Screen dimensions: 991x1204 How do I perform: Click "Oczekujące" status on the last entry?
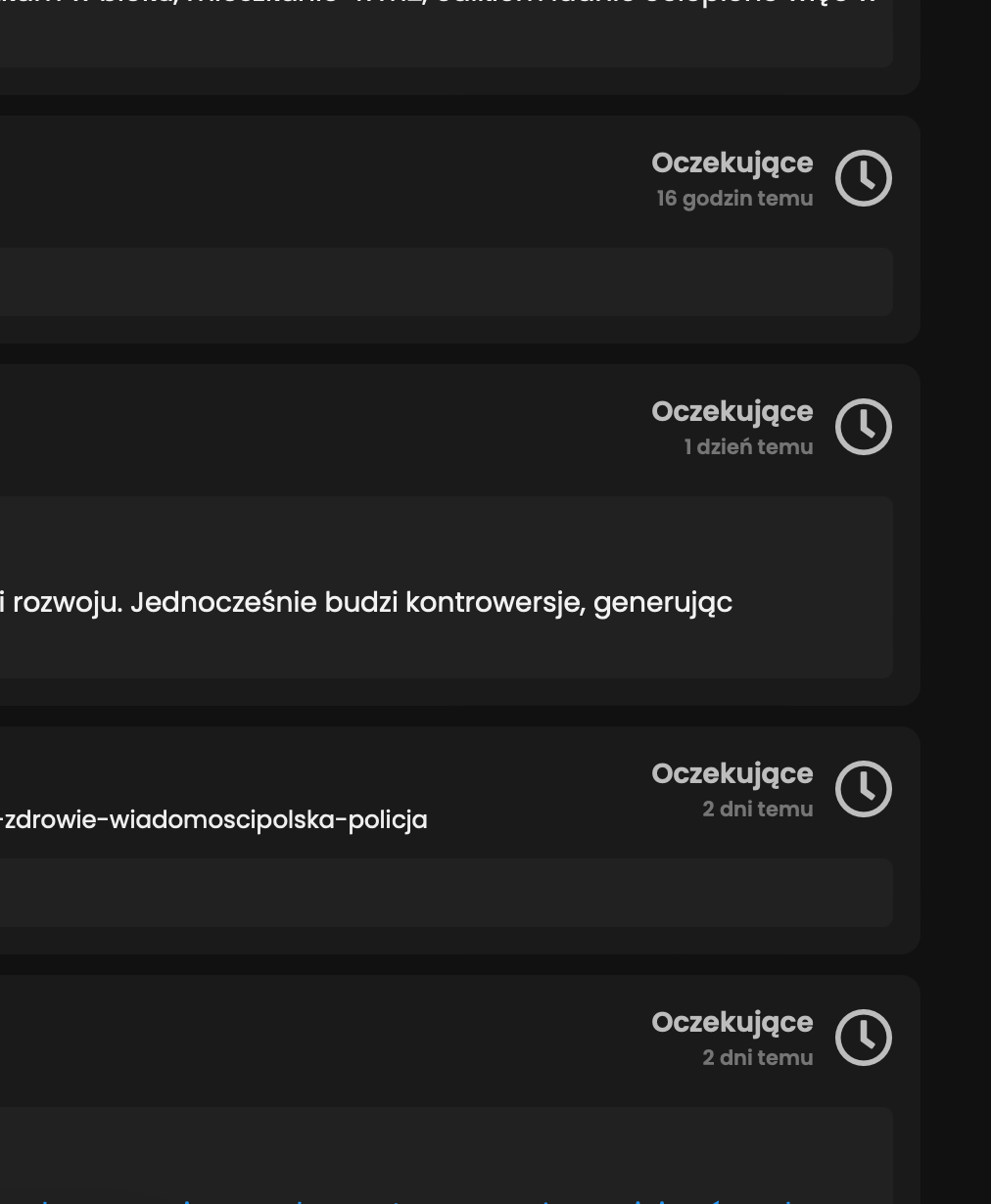(x=731, y=1023)
